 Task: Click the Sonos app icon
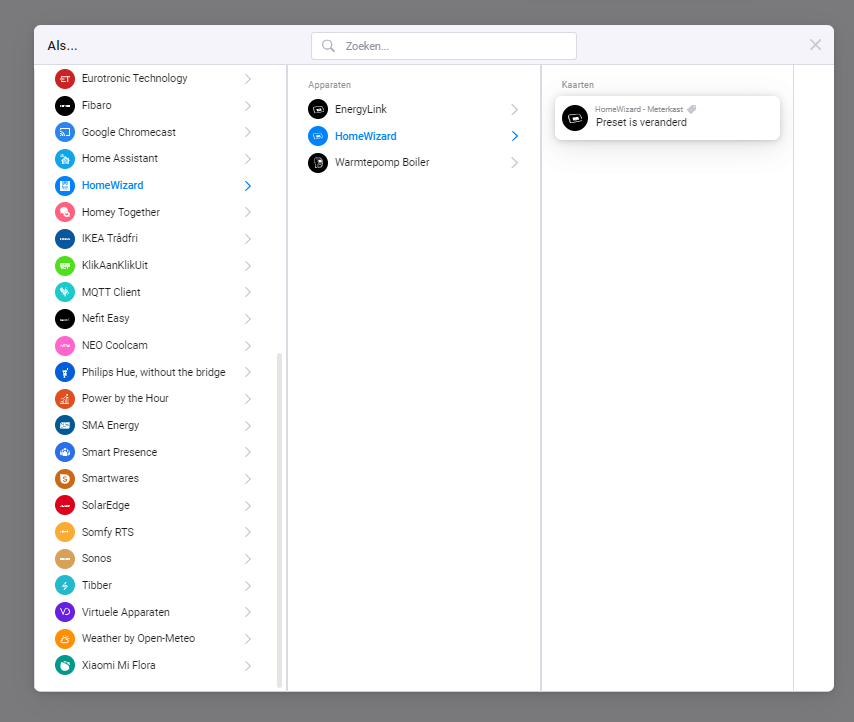pos(65,559)
